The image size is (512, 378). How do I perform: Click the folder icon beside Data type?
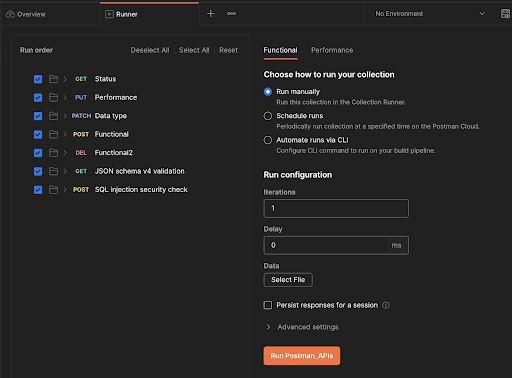pyautogui.click(x=53, y=116)
